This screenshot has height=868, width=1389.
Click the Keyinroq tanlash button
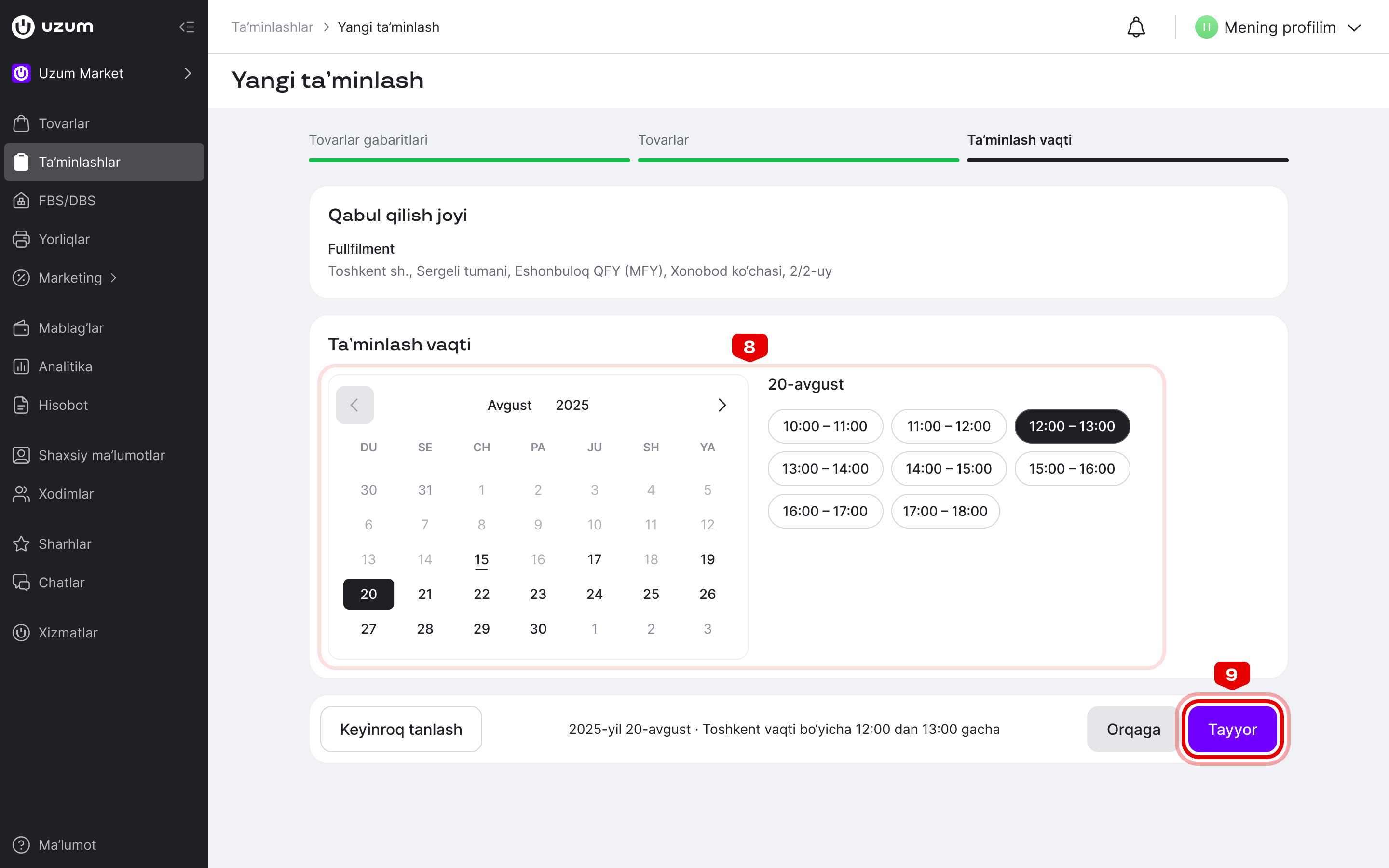pos(401,729)
